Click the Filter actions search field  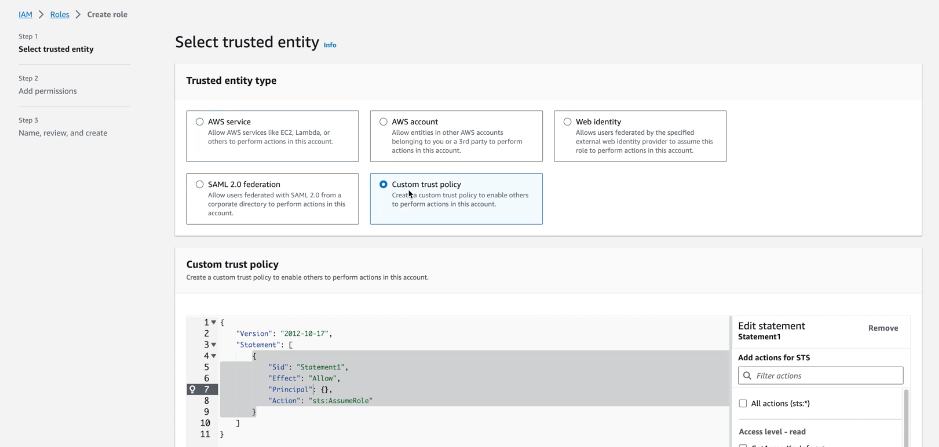(x=825, y=376)
